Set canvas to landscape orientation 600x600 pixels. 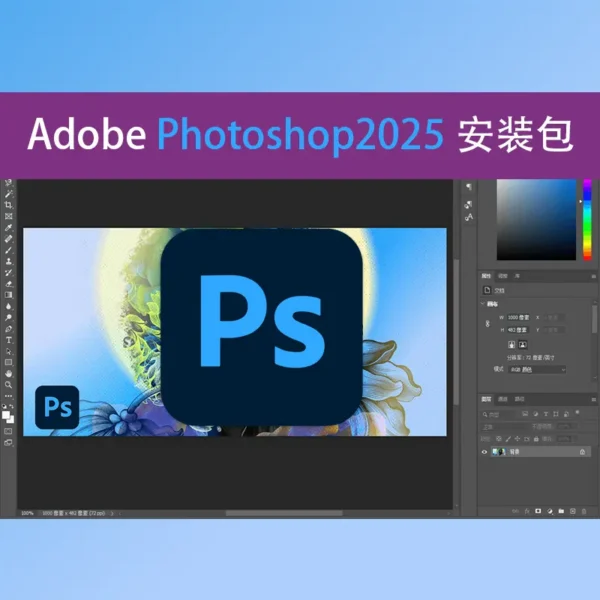click(523, 345)
